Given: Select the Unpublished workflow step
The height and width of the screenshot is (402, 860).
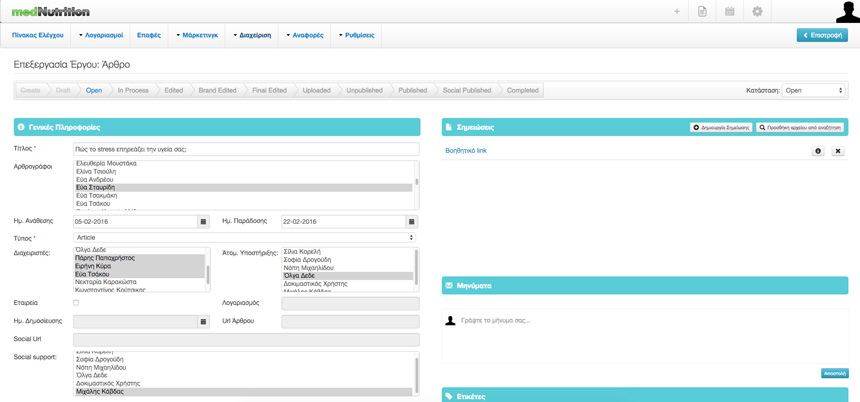Looking at the screenshot, I should [x=364, y=90].
